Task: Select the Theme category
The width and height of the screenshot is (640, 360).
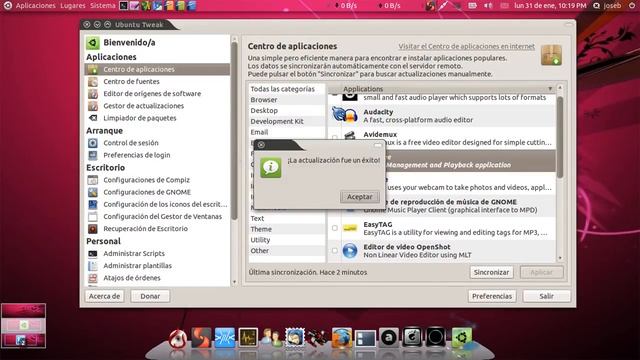Action: point(287,229)
